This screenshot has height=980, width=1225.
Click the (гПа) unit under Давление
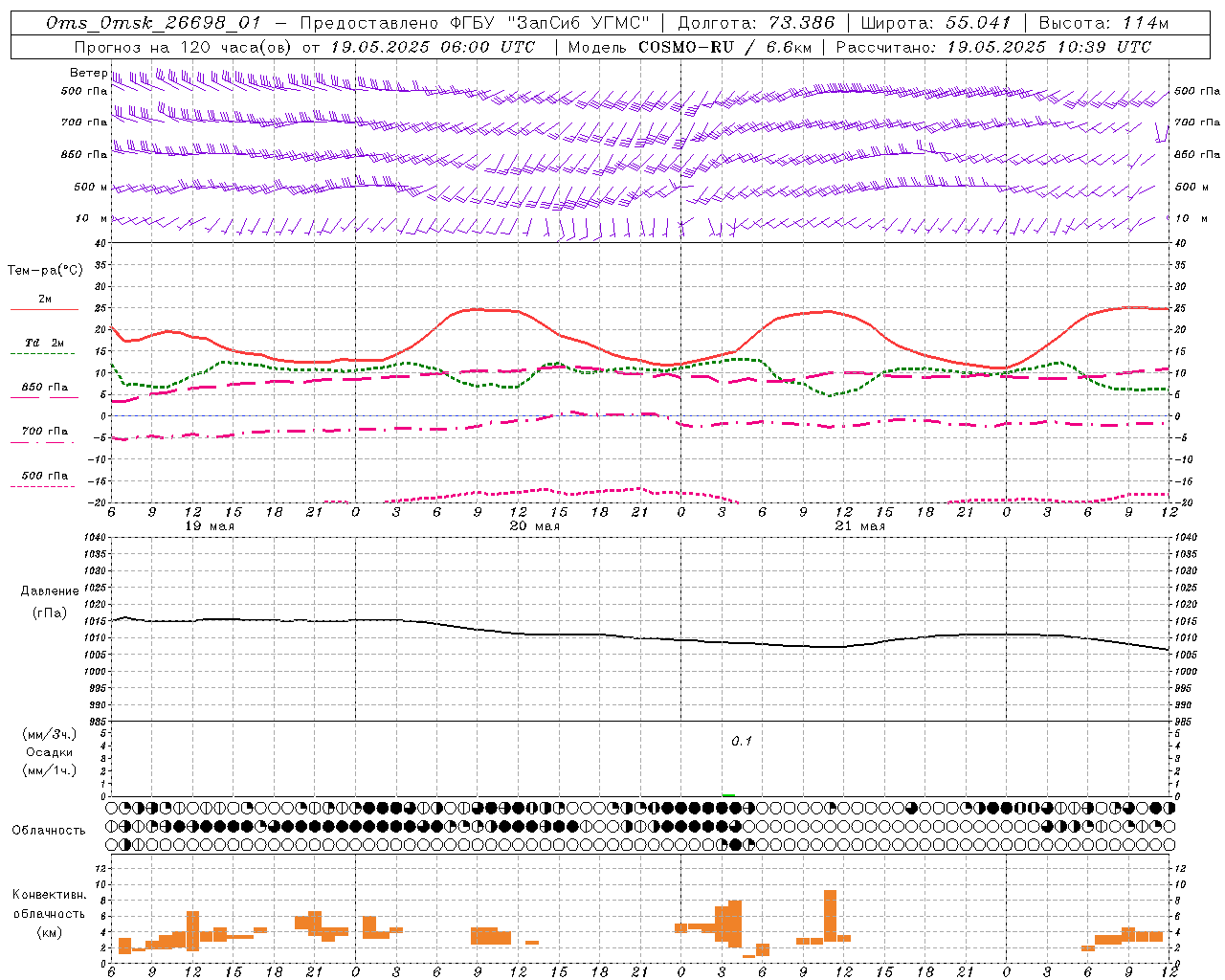50,613
